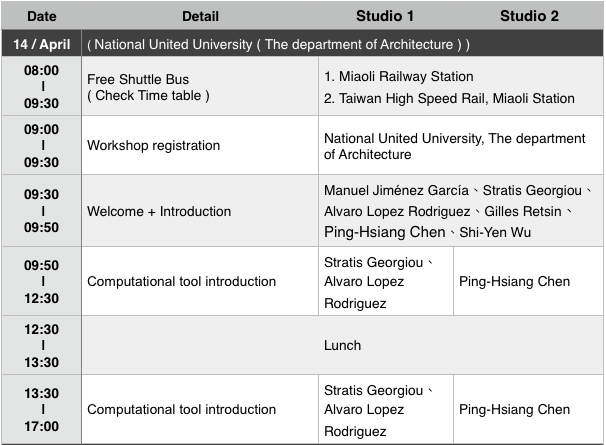Click 'Manuel Jiménez García' name

(x=396, y=190)
